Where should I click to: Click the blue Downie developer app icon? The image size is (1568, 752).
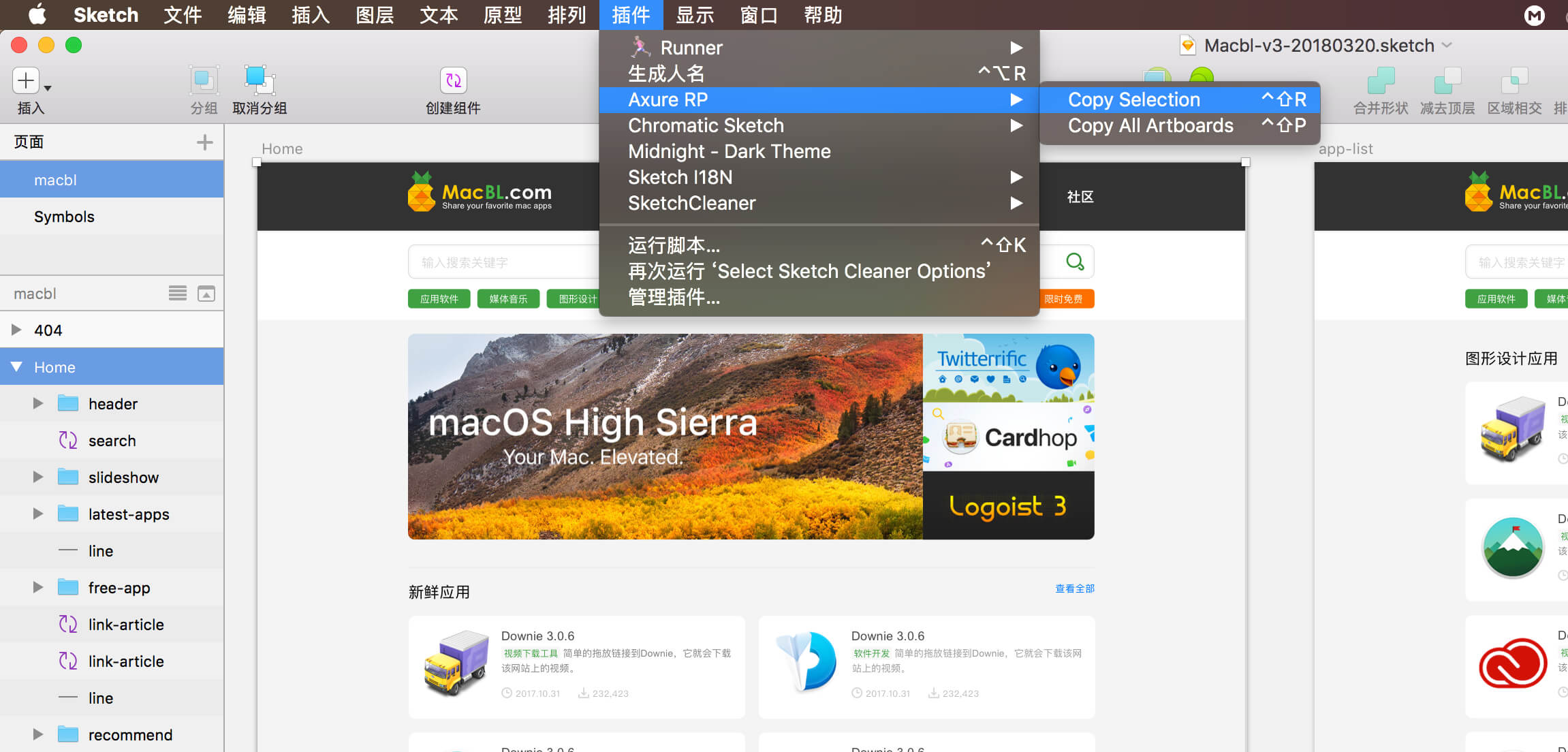[807, 661]
